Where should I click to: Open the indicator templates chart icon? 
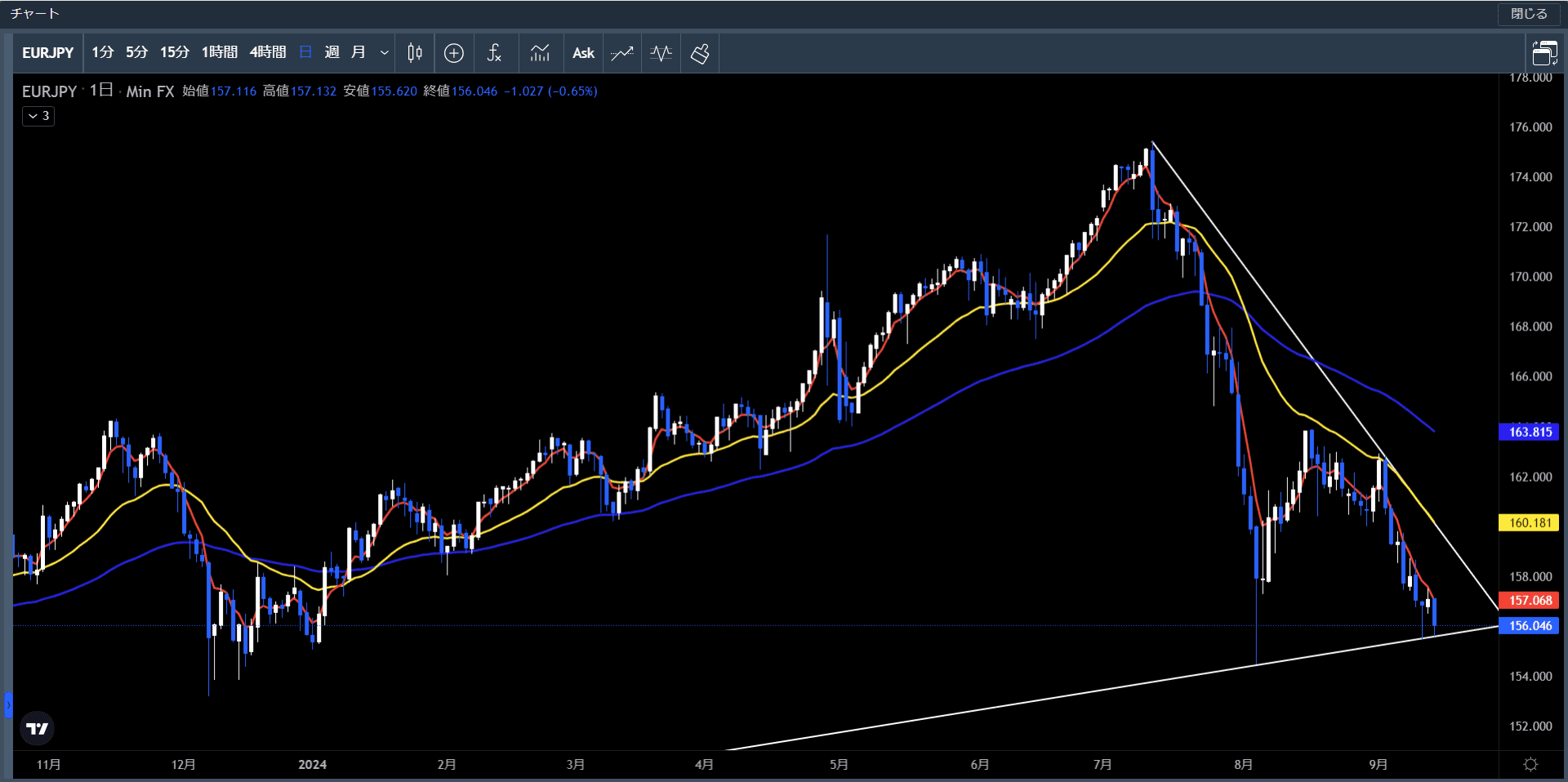tap(540, 53)
